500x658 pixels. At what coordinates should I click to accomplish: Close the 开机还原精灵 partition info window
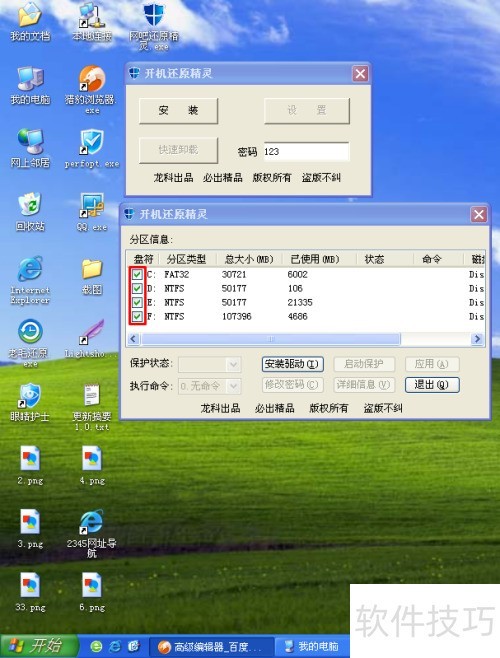[479, 215]
